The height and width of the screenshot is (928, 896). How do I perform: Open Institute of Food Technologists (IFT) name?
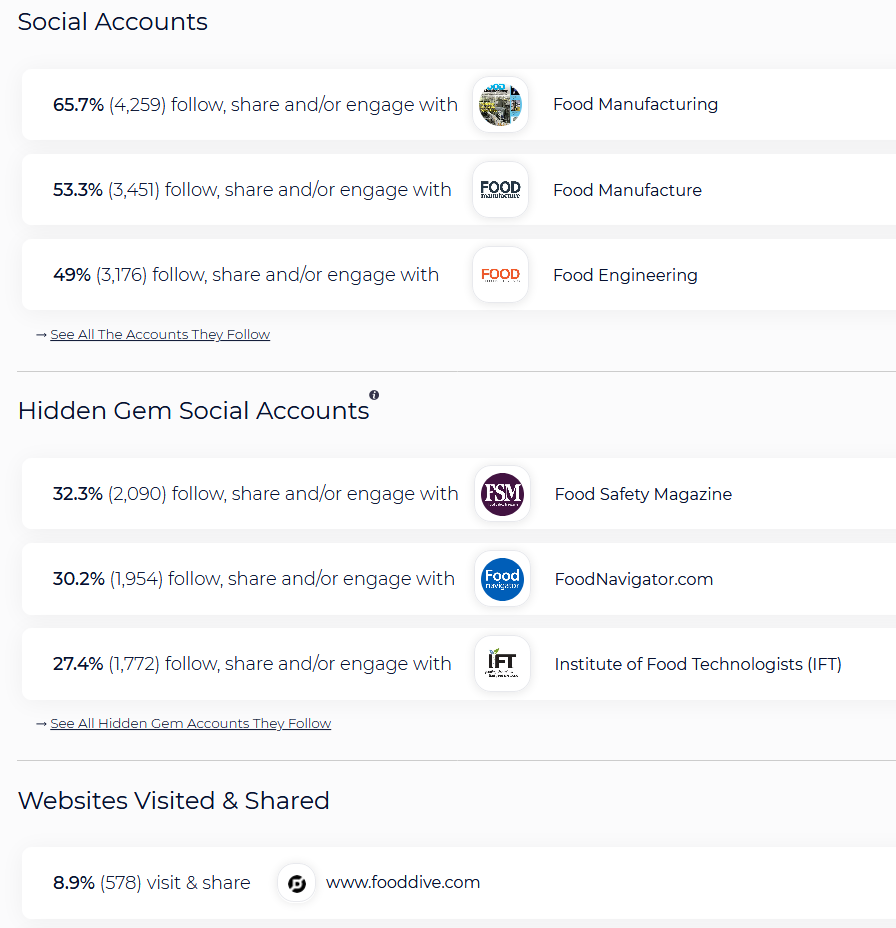click(x=698, y=664)
